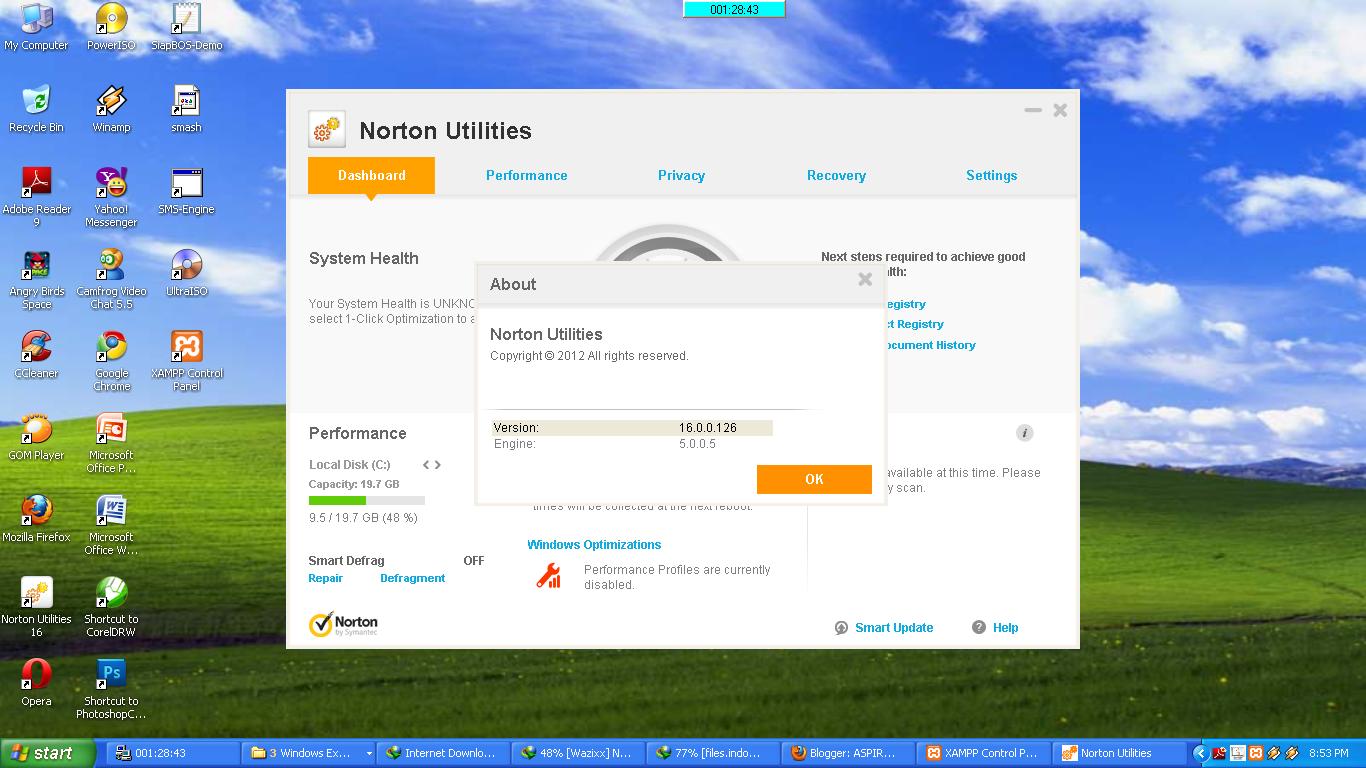Select the smash desktop shortcut
The image size is (1366, 768).
pyautogui.click(x=186, y=109)
